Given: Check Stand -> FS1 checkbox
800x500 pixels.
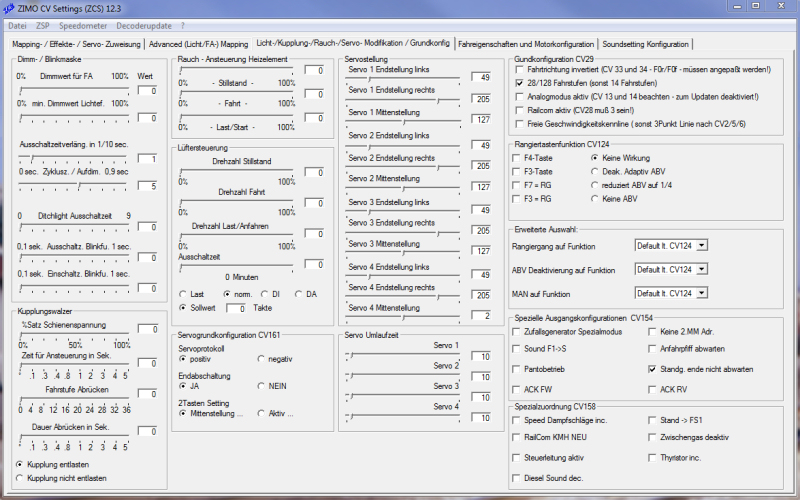Looking at the screenshot, I should point(652,420).
